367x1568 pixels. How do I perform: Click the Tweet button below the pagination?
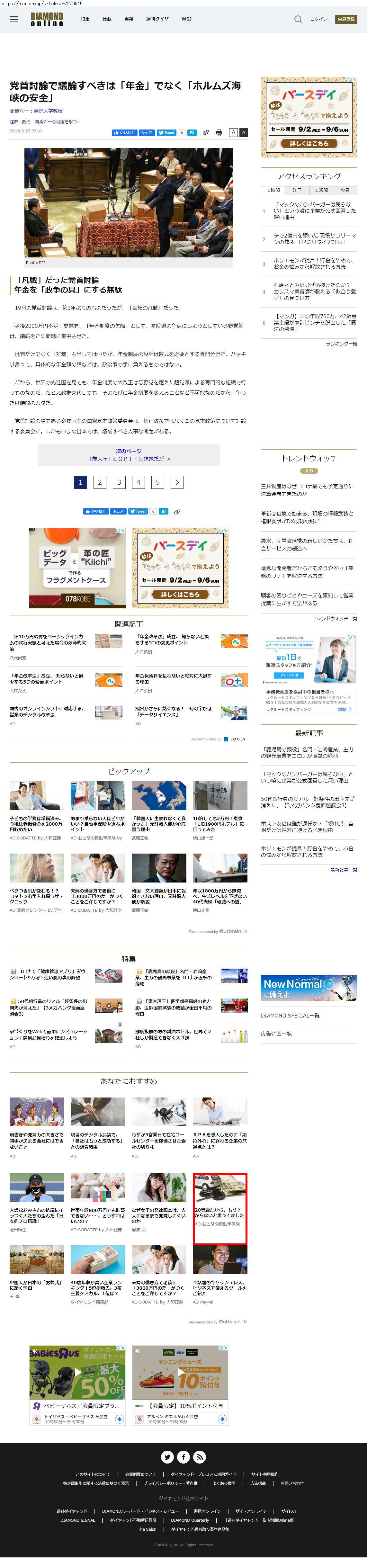[138, 511]
